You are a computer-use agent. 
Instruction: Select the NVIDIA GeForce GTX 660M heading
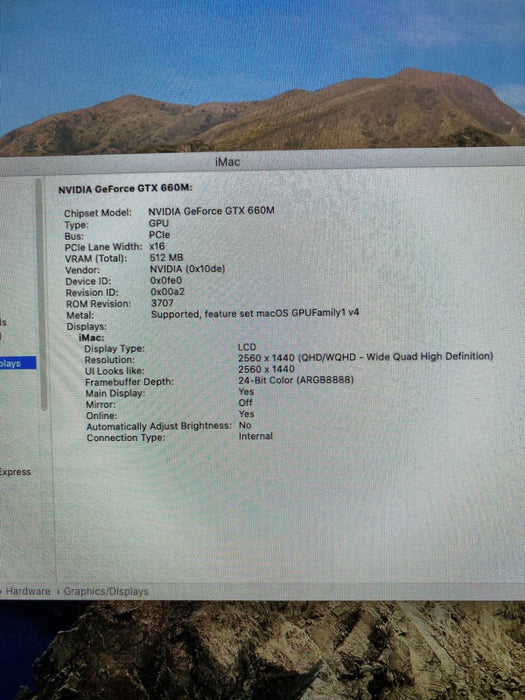[x=125, y=189]
